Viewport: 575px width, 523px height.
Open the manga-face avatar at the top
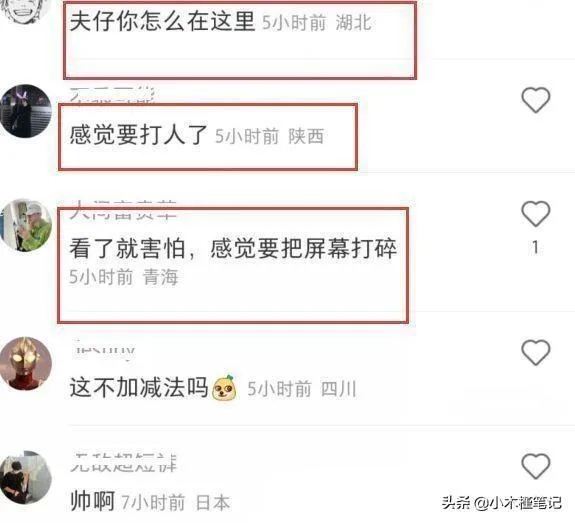pos(25,11)
